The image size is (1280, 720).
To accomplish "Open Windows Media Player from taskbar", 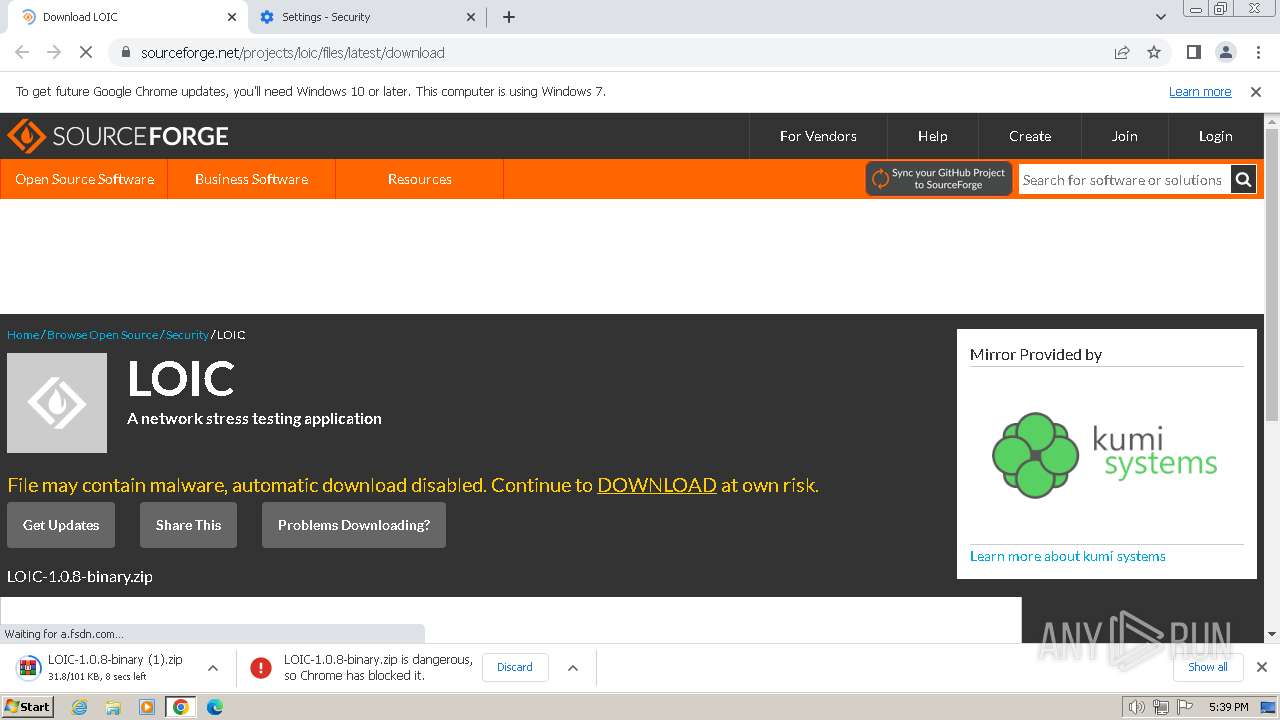I will click(147, 707).
